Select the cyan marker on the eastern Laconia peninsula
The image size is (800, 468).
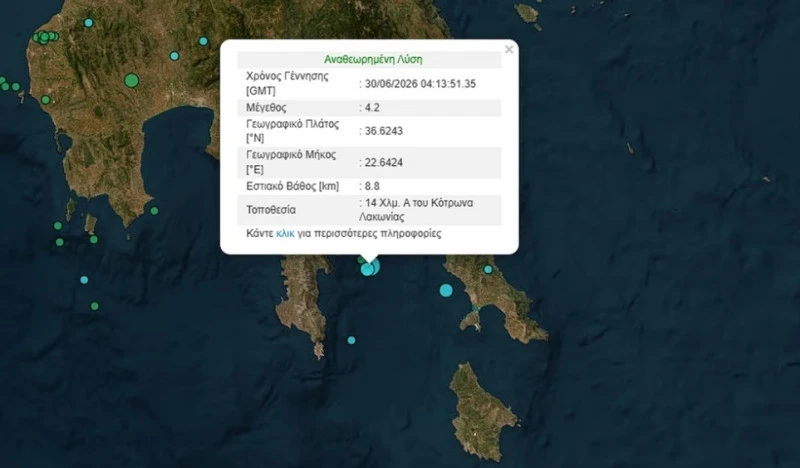tap(488, 269)
